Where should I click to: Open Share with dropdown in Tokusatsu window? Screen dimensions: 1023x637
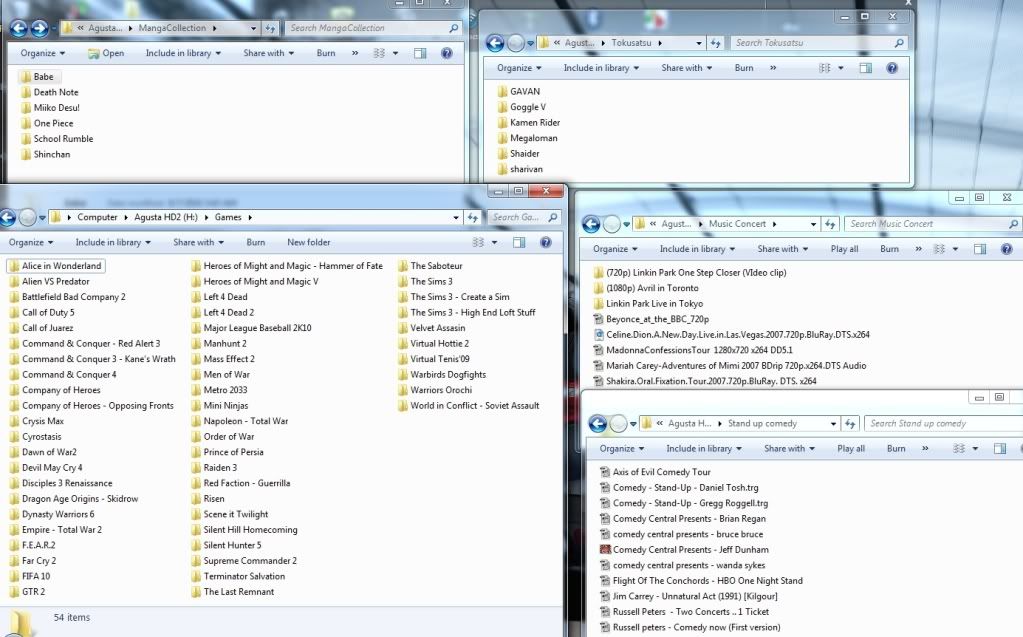point(687,68)
